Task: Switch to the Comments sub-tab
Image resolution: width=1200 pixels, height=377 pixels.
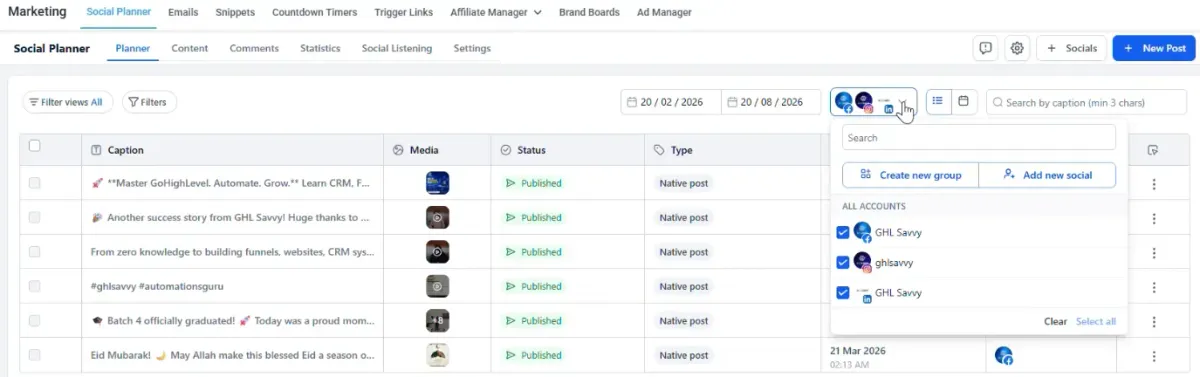Action: click(x=254, y=48)
